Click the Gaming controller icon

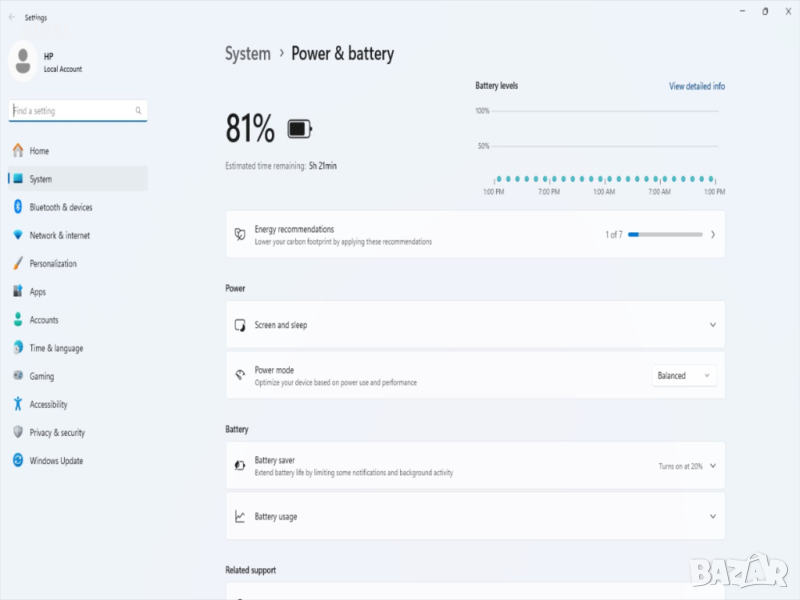[x=18, y=376]
